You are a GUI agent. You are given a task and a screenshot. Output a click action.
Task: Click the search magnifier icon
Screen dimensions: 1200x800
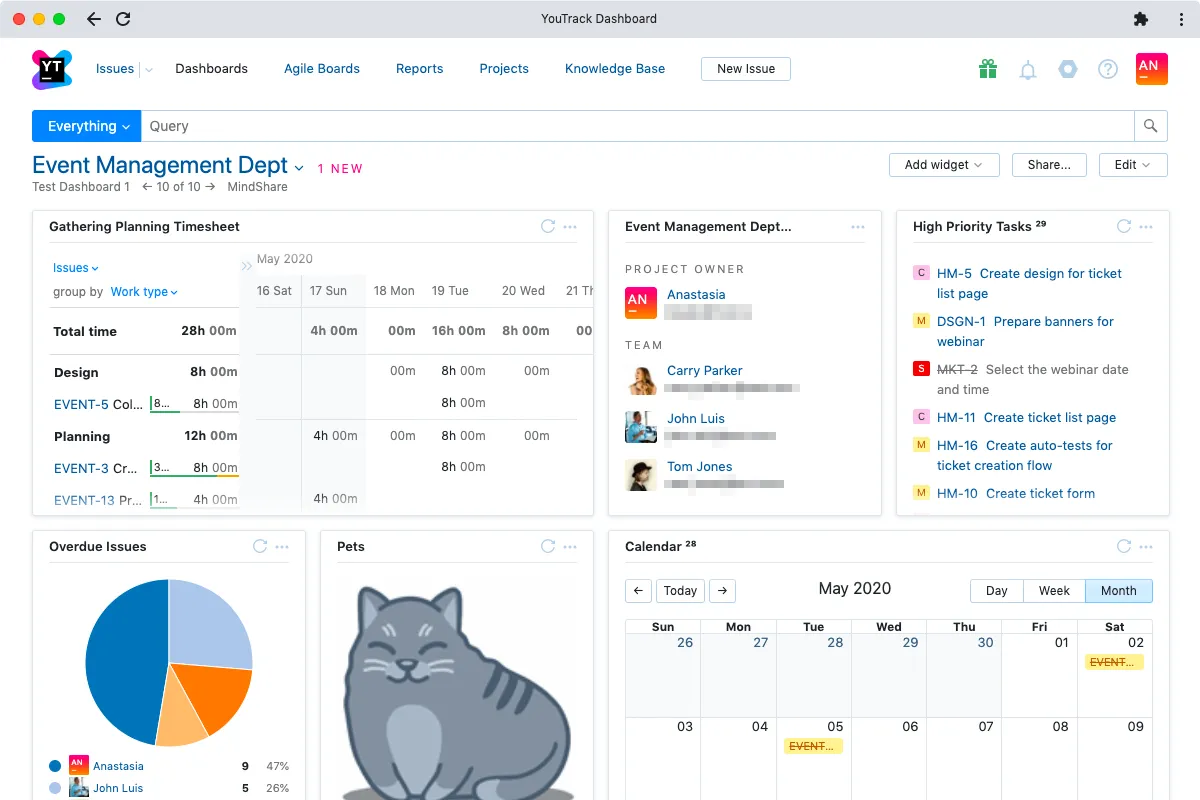tap(1150, 126)
